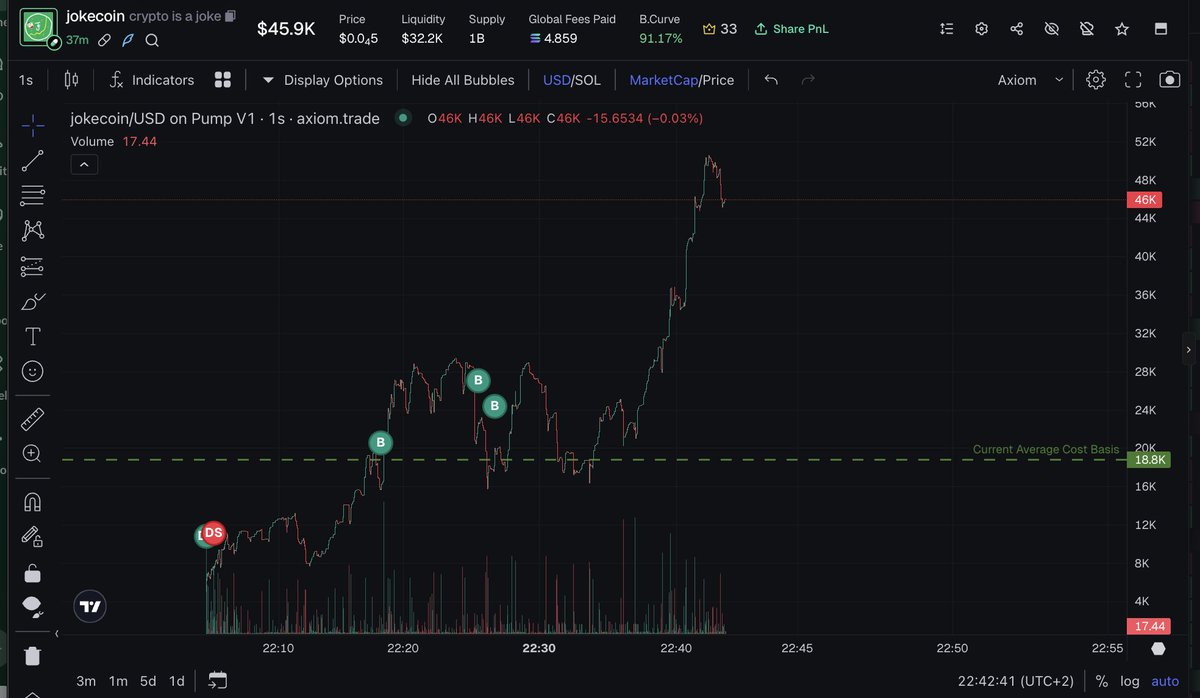
Task: Toggle auto scale
Action: tap(1165, 681)
